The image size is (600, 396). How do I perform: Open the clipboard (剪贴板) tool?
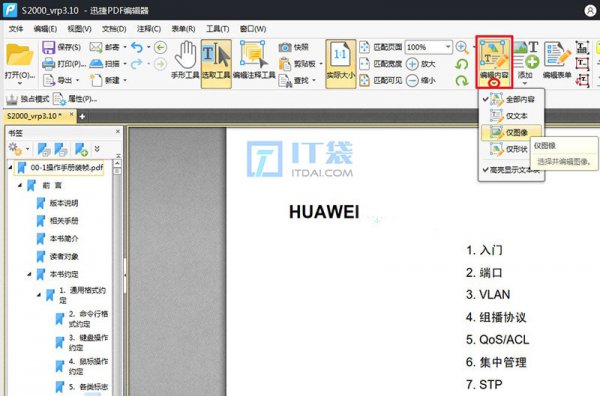(x=298, y=64)
